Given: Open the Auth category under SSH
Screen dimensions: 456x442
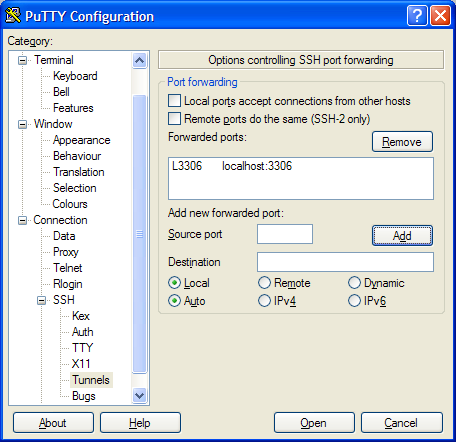Looking at the screenshot, I should (x=83, y=332).
